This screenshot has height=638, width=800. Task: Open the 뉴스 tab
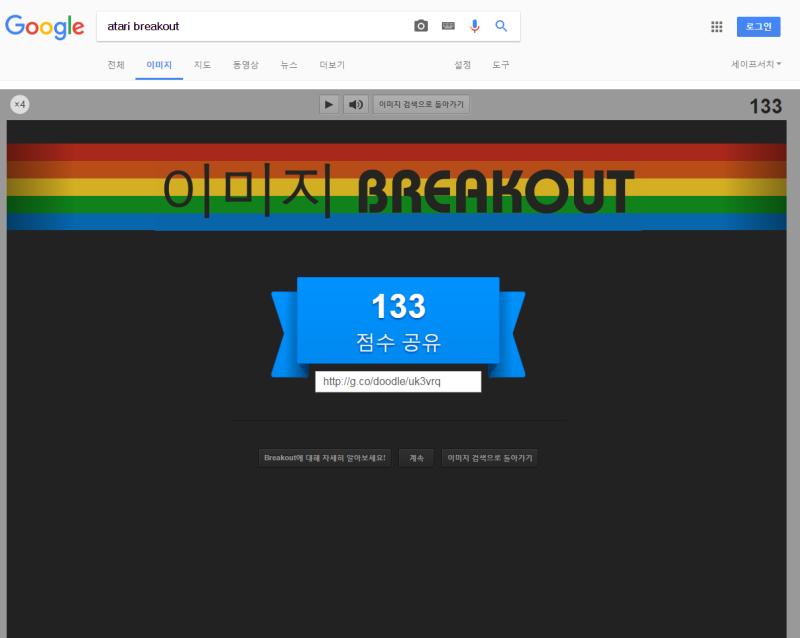[289, 65]
